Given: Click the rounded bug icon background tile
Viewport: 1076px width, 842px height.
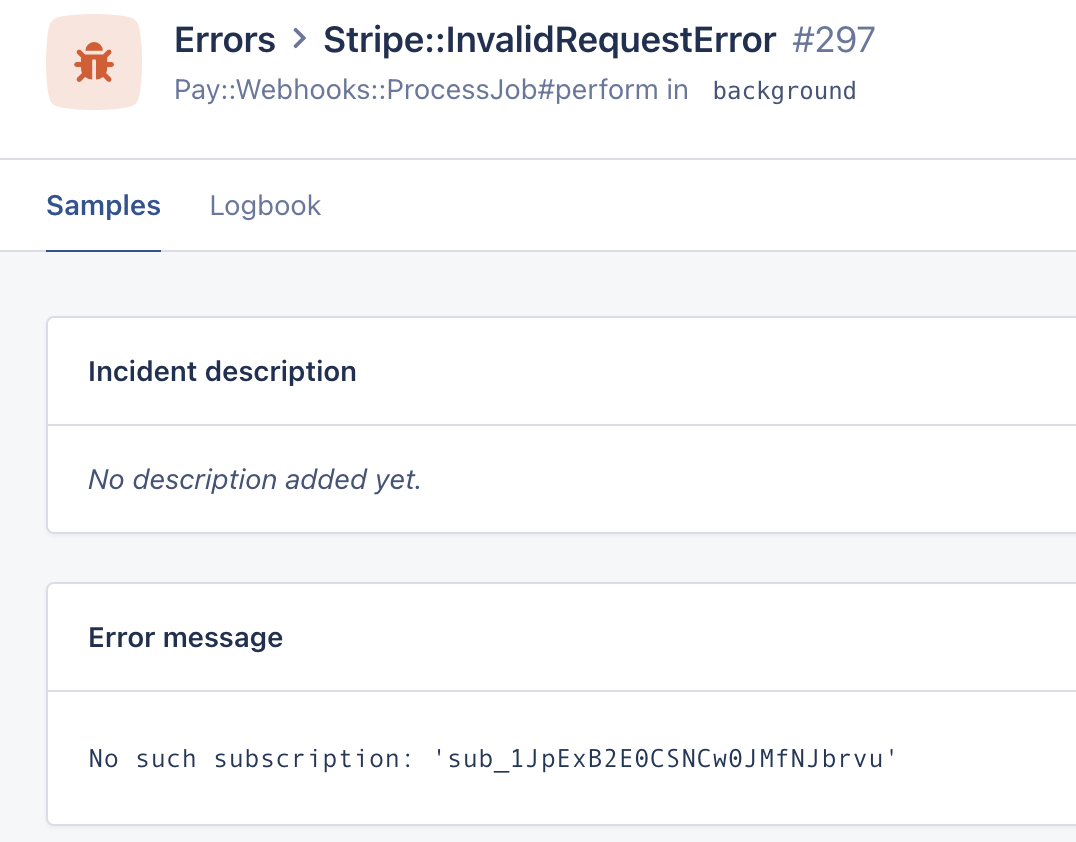Looking at the screenshot, I should coord(93,61).
